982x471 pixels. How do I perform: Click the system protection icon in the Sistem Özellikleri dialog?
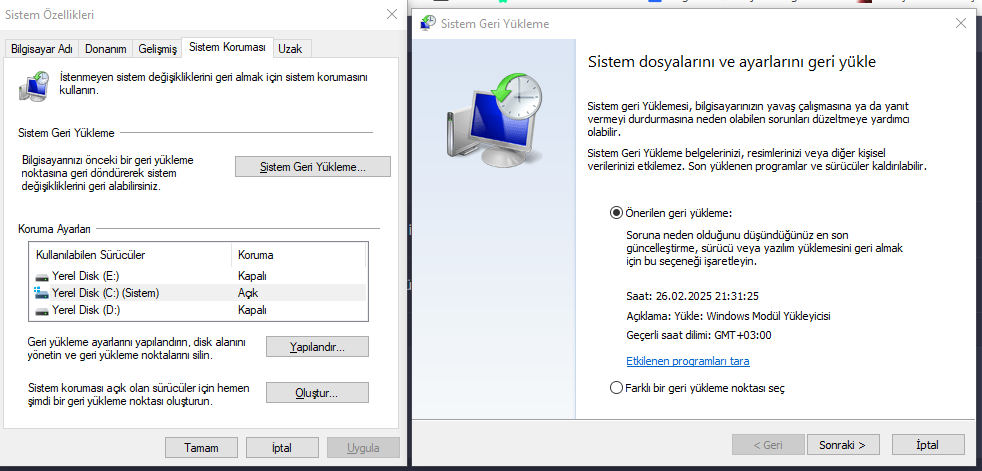click(x=32, y=84)
